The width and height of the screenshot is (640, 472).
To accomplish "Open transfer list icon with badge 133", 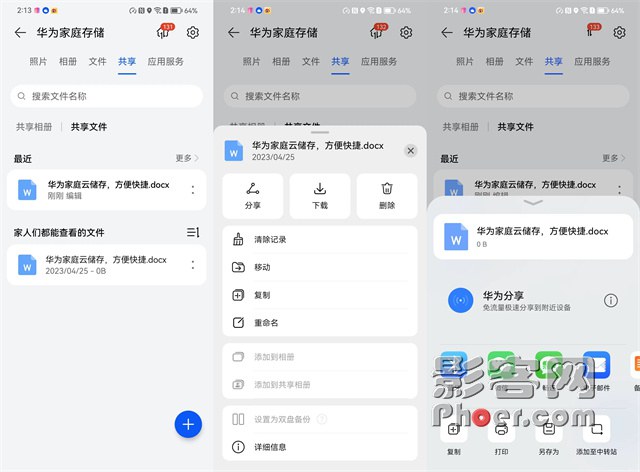I will 591,31.
